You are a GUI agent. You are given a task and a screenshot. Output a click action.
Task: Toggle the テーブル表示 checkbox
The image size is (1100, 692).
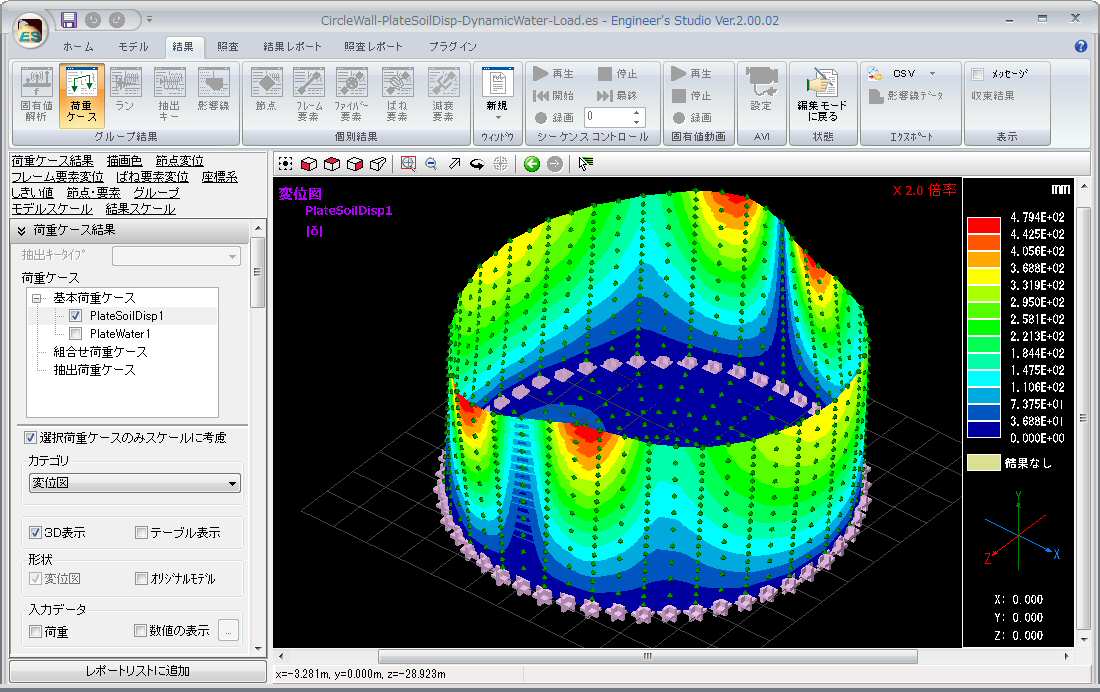coord(141,533)
